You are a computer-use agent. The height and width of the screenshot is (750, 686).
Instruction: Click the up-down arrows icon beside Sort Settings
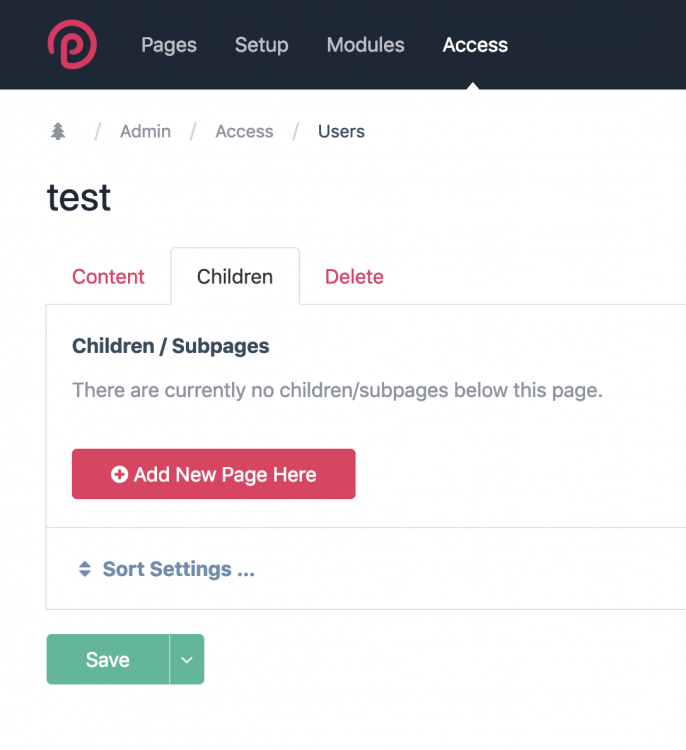click(85, 569)
